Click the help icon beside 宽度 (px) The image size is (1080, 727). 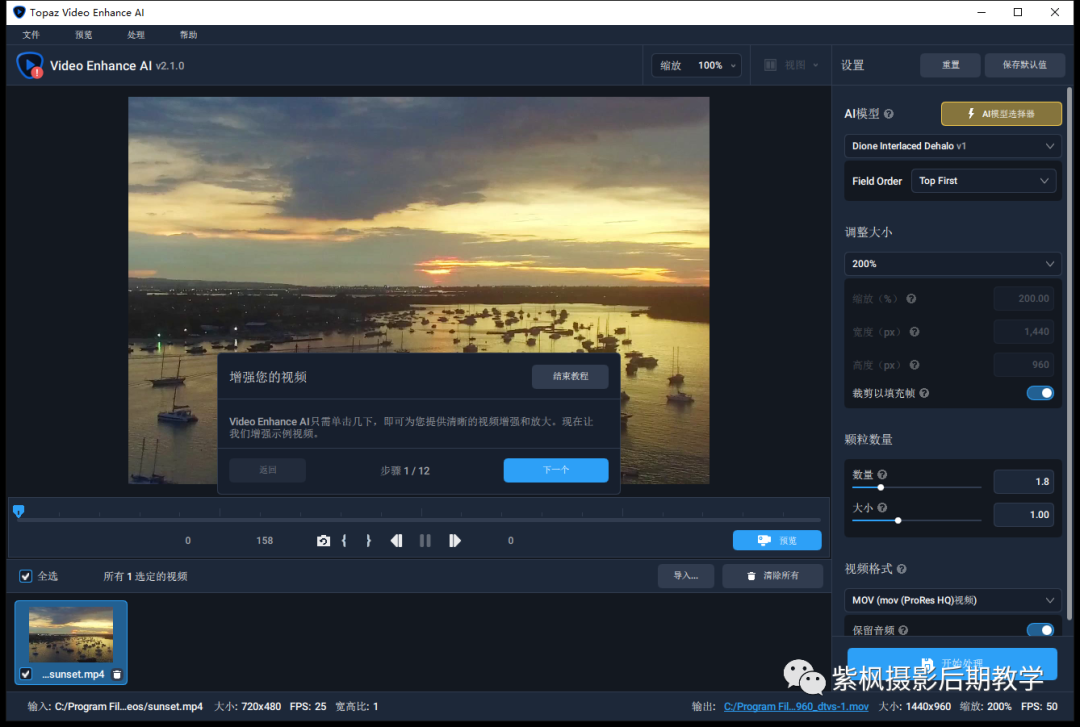pyautogui.click(x=914, y=332)
